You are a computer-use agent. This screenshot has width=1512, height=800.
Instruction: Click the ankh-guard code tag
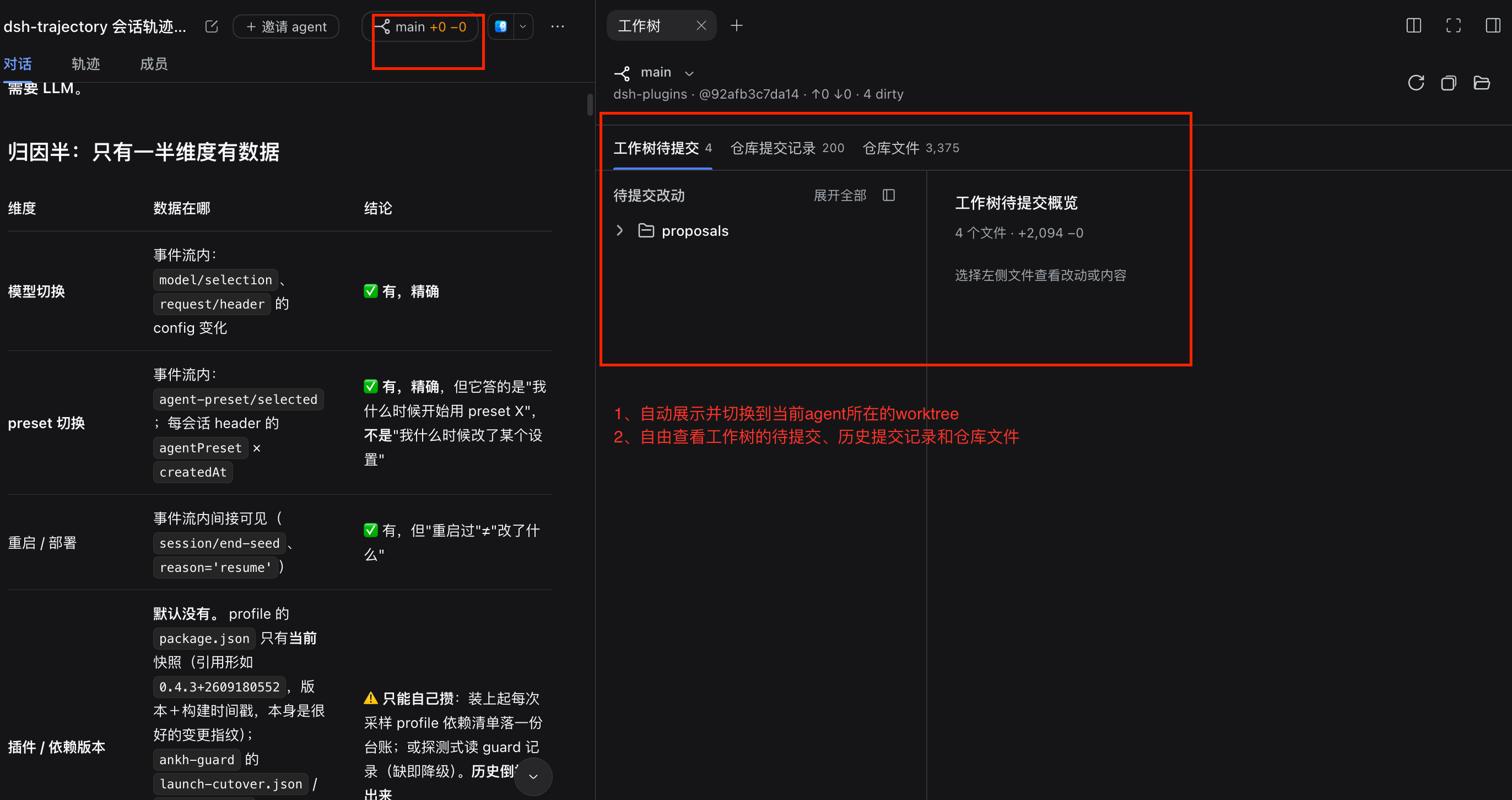197,759
